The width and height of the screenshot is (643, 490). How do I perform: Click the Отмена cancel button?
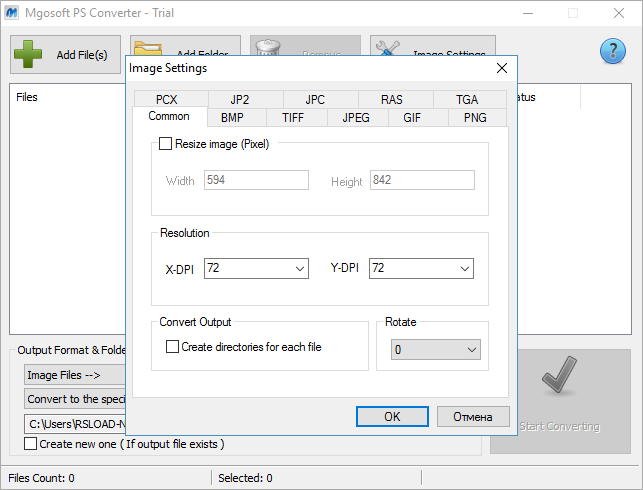[x=473, y=417]
